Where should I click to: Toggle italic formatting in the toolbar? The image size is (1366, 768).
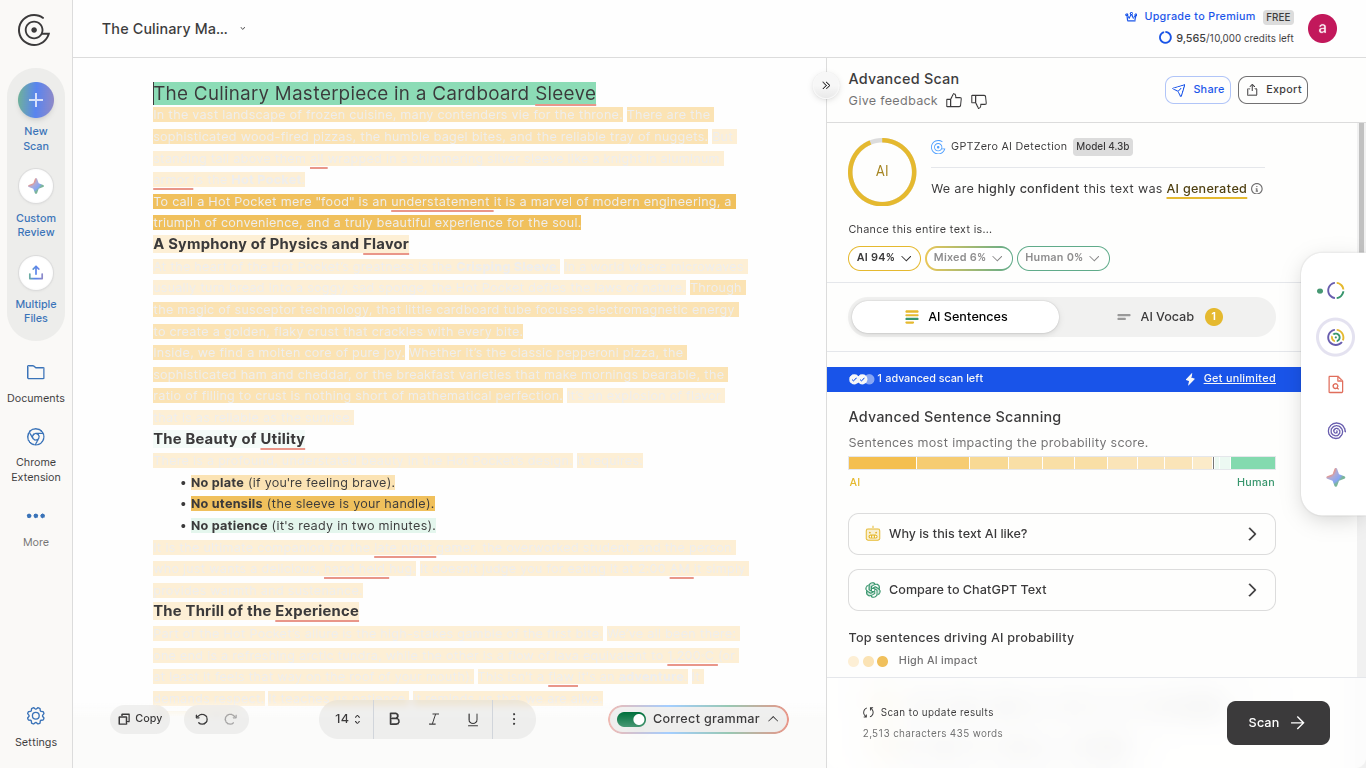[433, 719]
